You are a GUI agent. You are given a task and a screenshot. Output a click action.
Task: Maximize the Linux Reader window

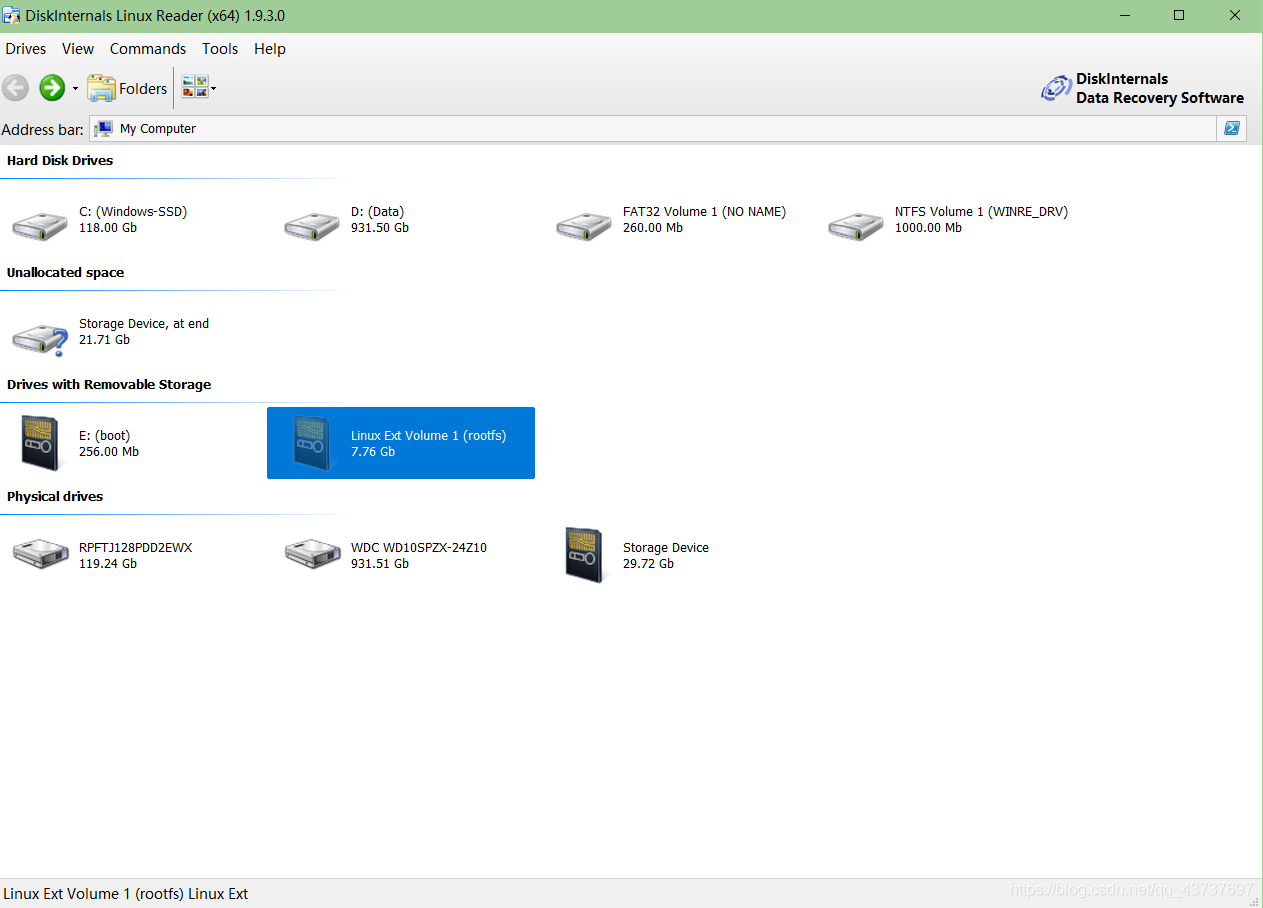[1179, 15]
